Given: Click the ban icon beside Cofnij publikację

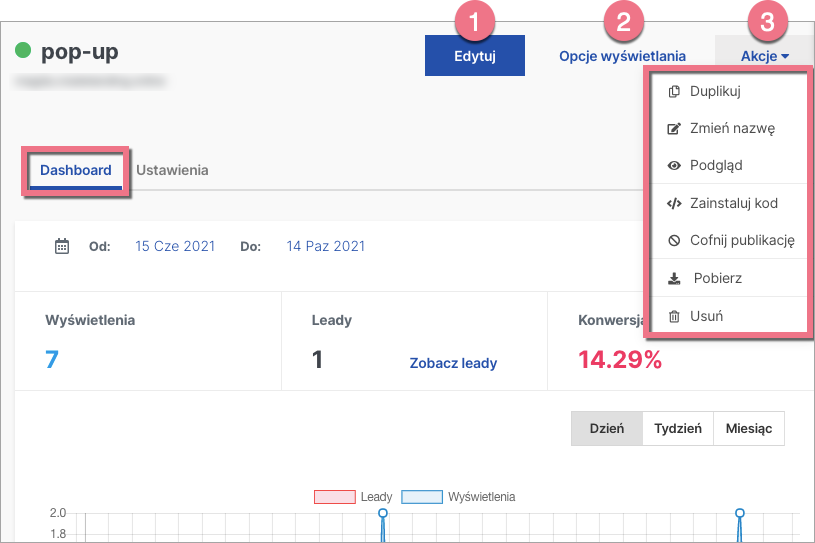Looking at the screenshot, I should pos(674,240).
